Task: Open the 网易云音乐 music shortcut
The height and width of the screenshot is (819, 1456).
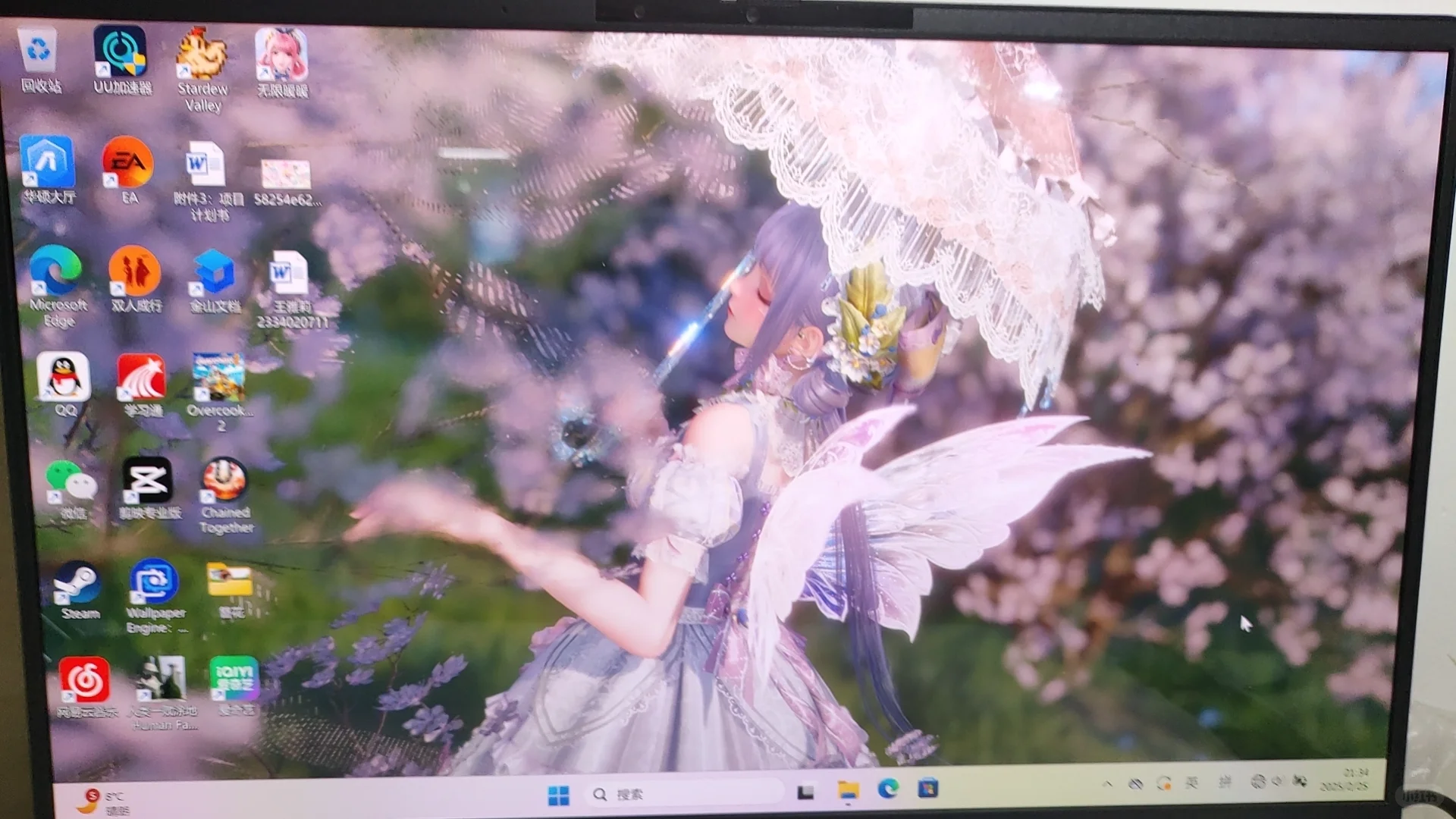Action: click(x=86, y=689)
